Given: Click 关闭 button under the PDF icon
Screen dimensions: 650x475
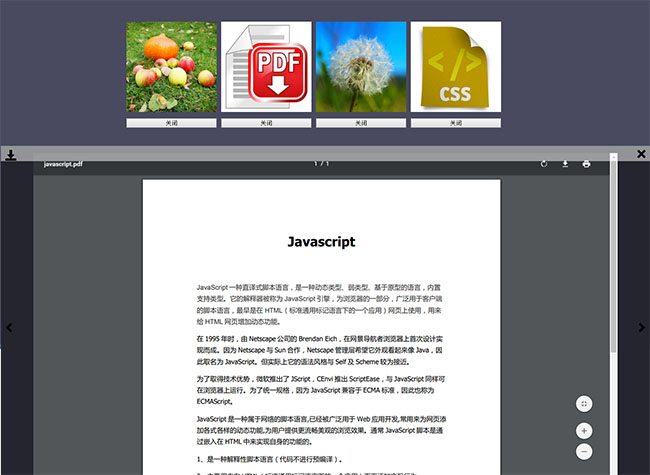Looking at the screenshot, I should (x=265, y=123).
